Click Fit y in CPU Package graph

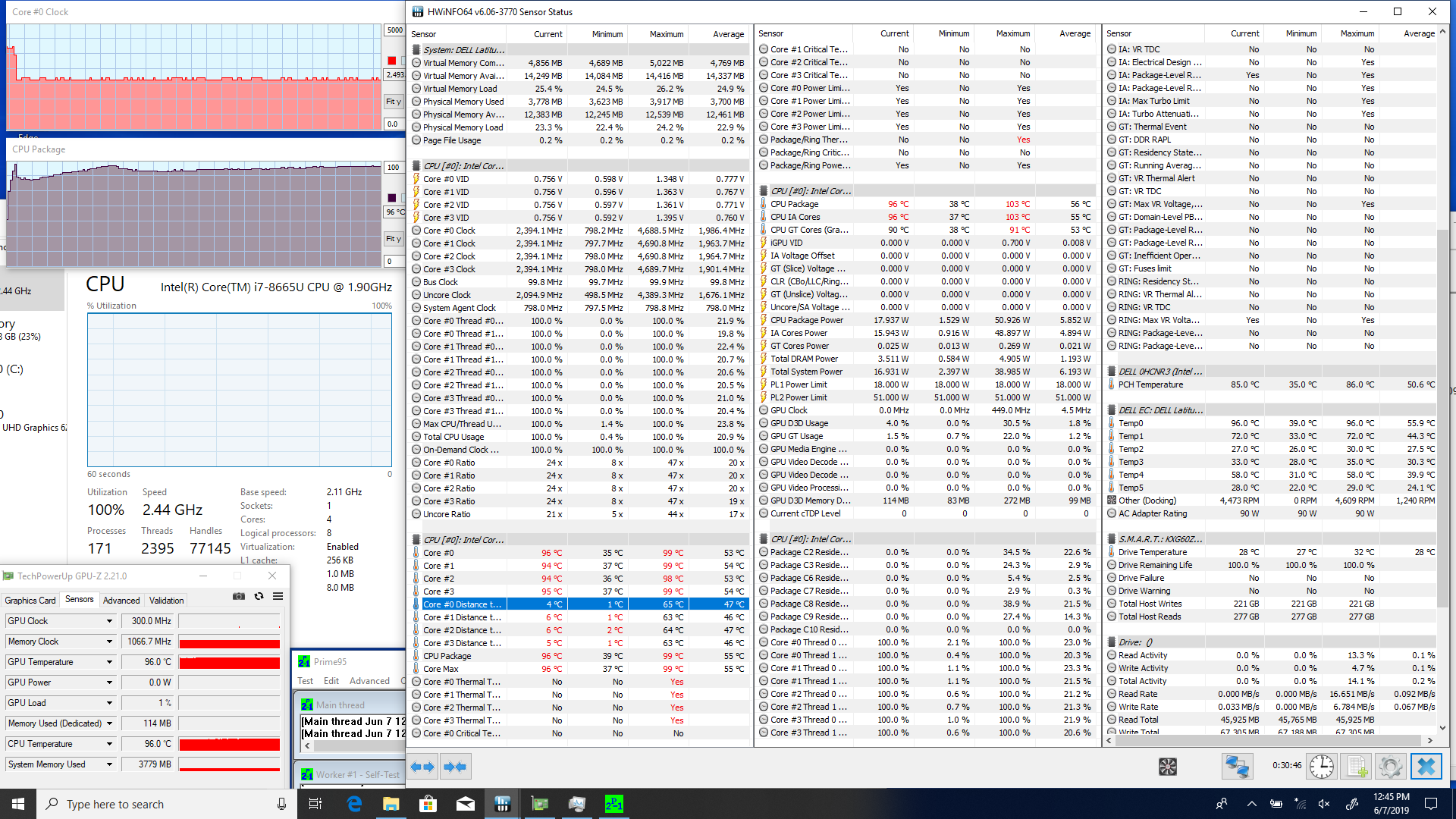(x=394, y=239)
